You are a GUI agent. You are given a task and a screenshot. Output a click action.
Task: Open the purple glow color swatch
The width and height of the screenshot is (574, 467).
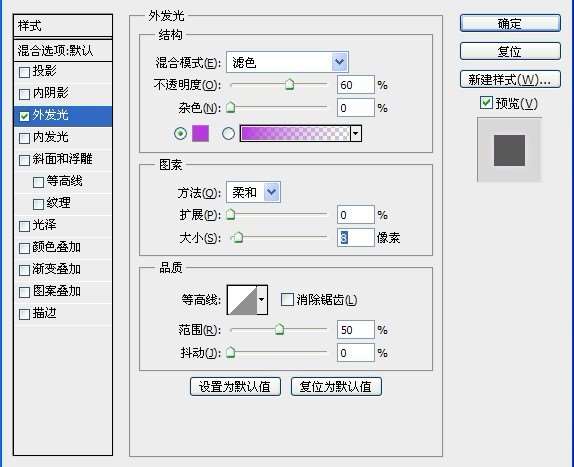coord(200,133)
